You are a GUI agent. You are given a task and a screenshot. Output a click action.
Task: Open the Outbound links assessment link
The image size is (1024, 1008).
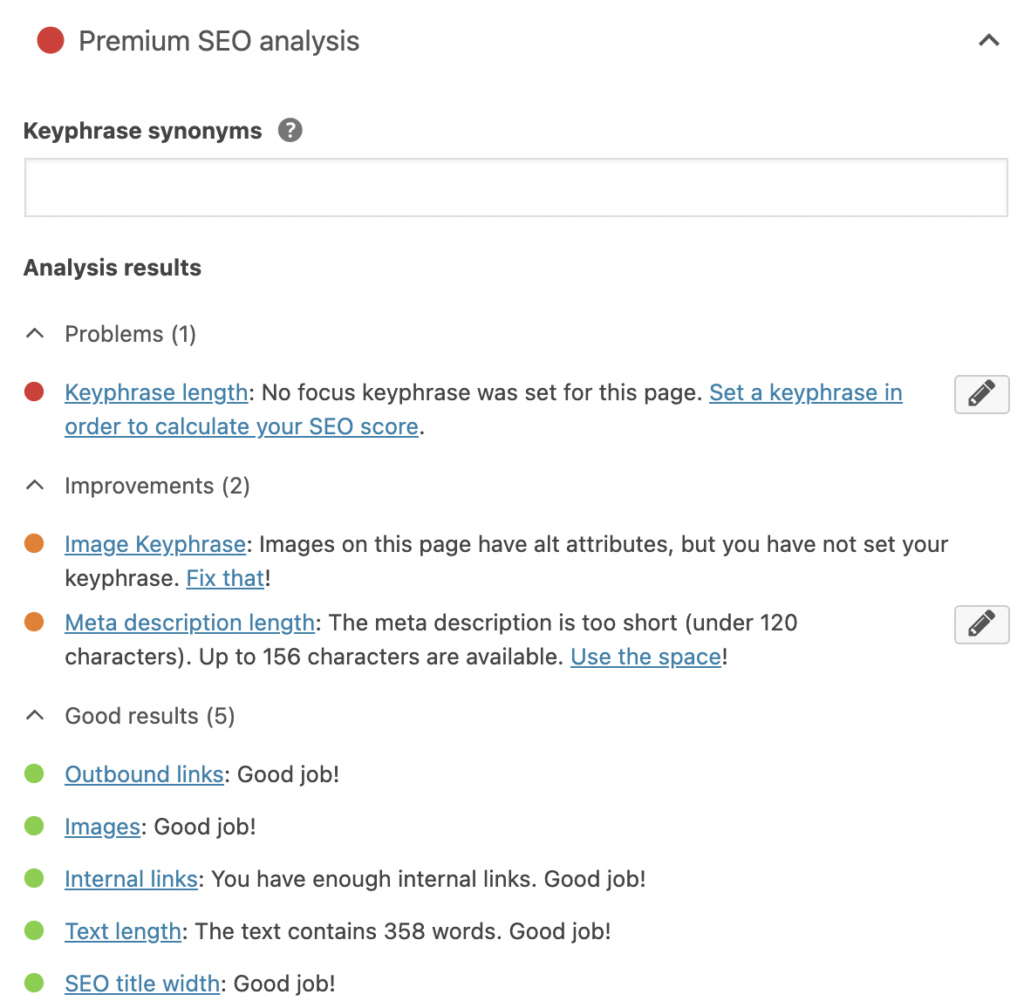click(x=144, y=775)
